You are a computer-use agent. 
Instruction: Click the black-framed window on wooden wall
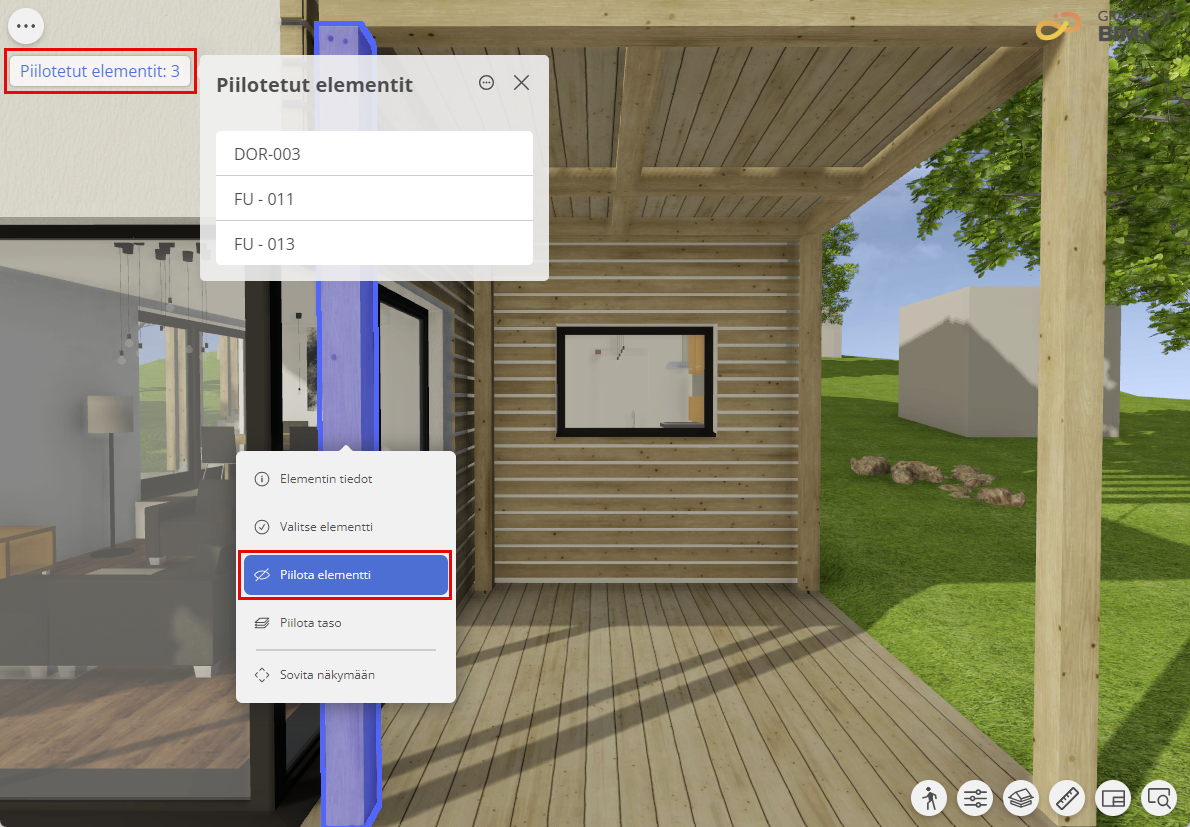pos(636,382)
